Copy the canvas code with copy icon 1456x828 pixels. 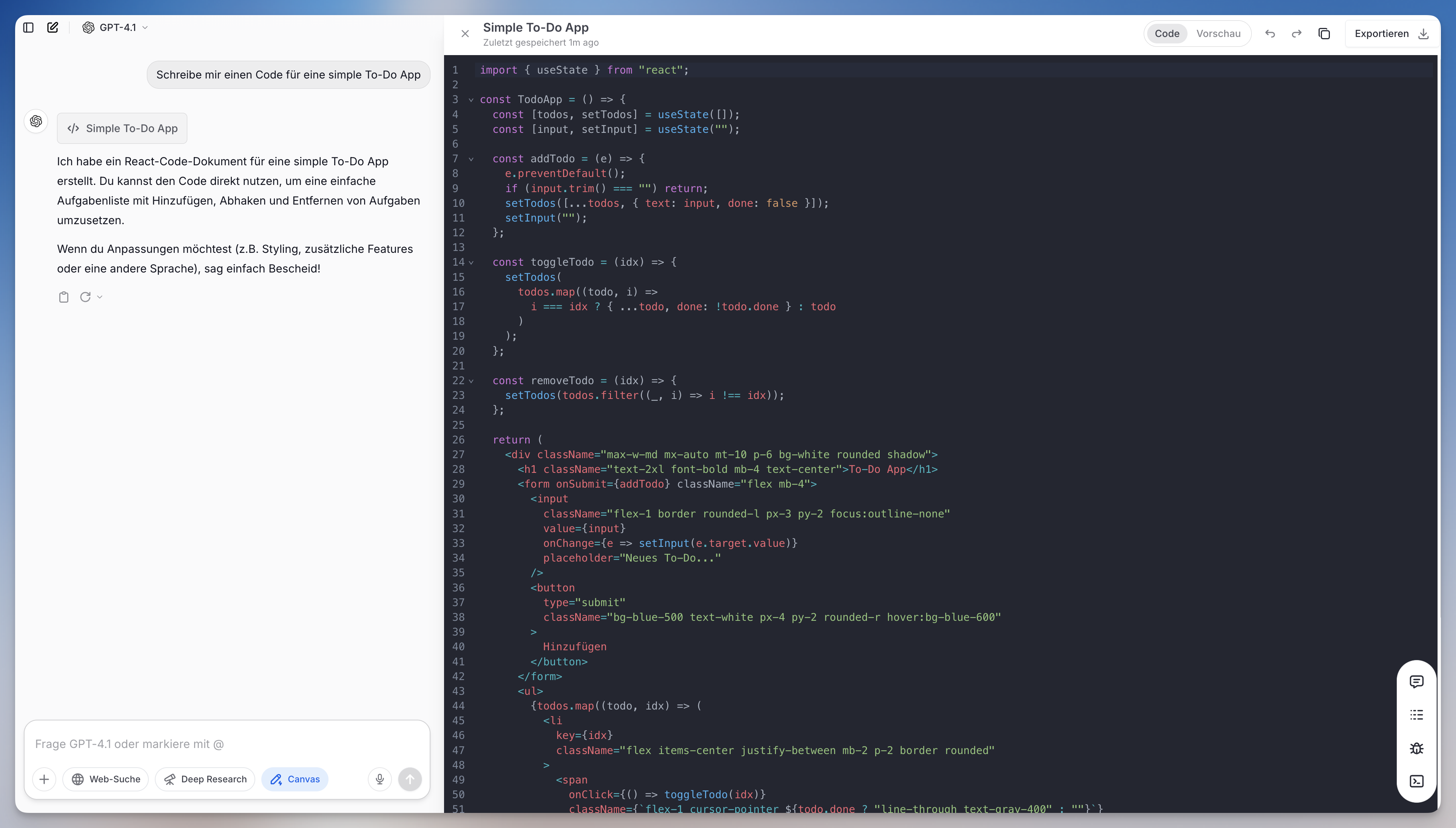point(1324,34)
